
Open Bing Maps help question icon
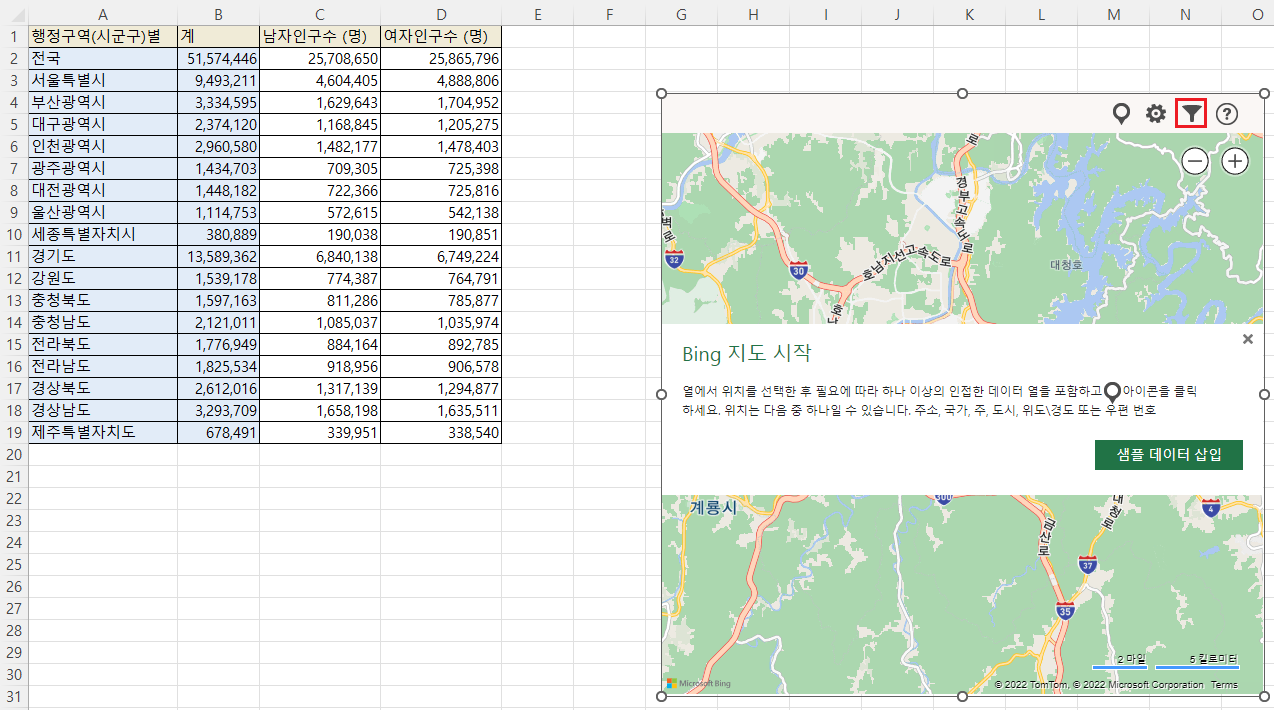click(x=1227, y=114)
